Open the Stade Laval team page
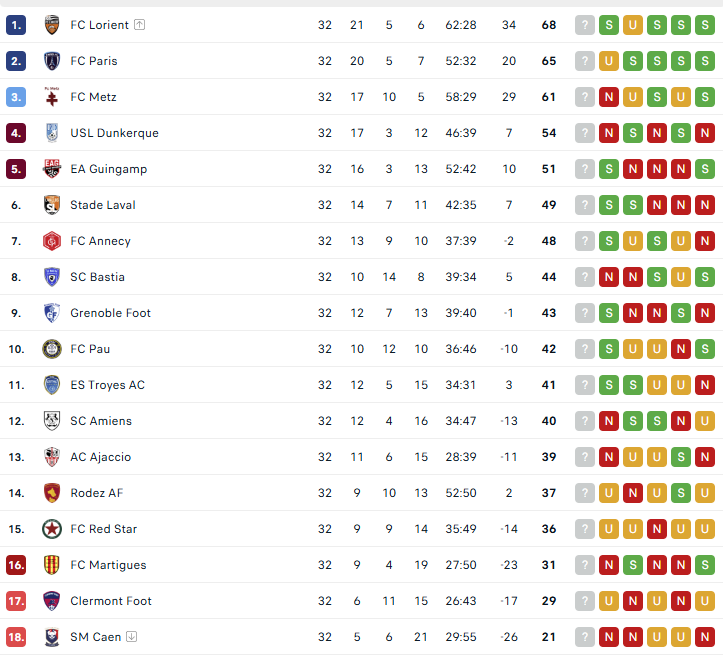 pos(103,205)
